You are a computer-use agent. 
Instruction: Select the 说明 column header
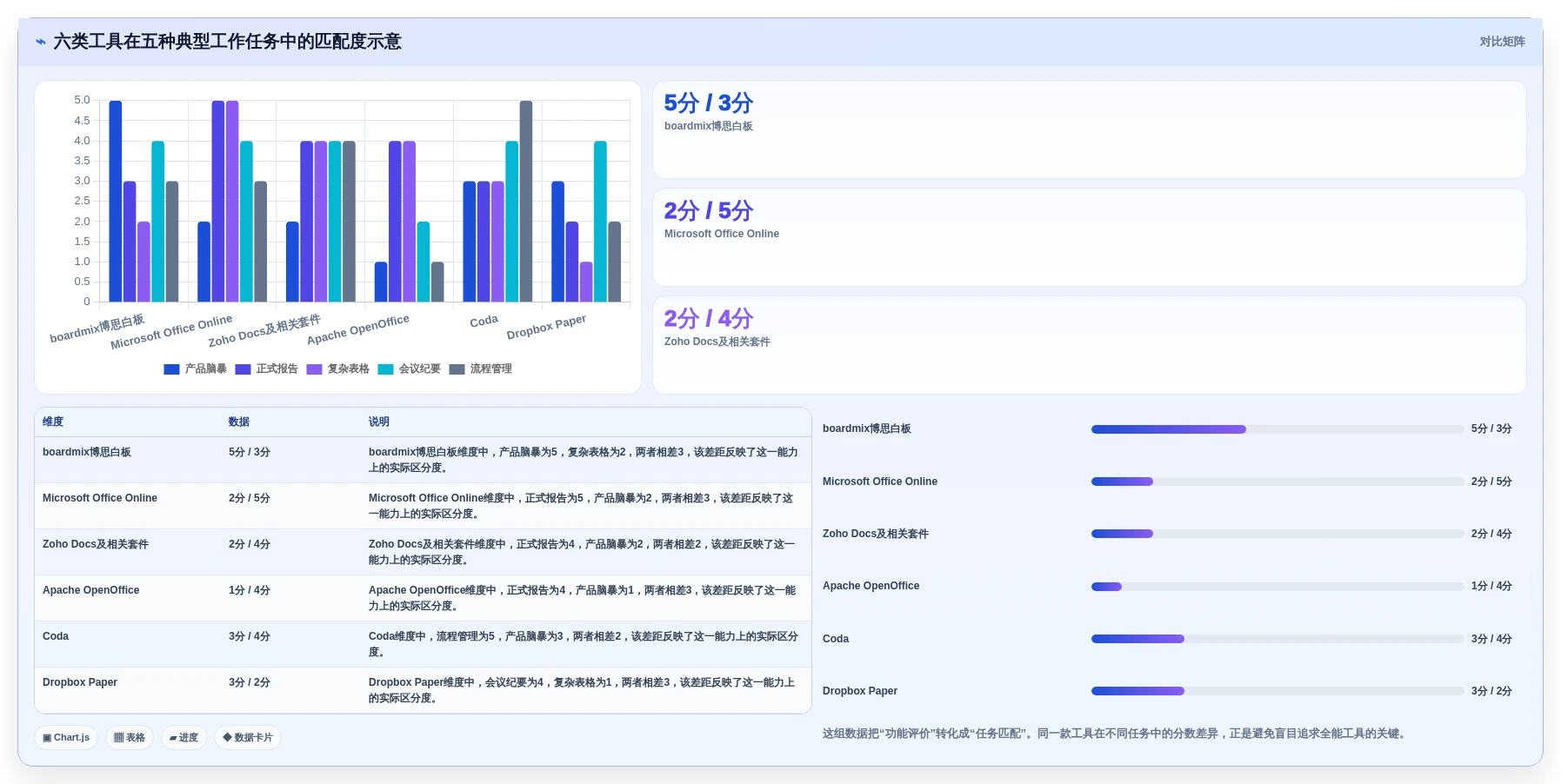(379, 422)
